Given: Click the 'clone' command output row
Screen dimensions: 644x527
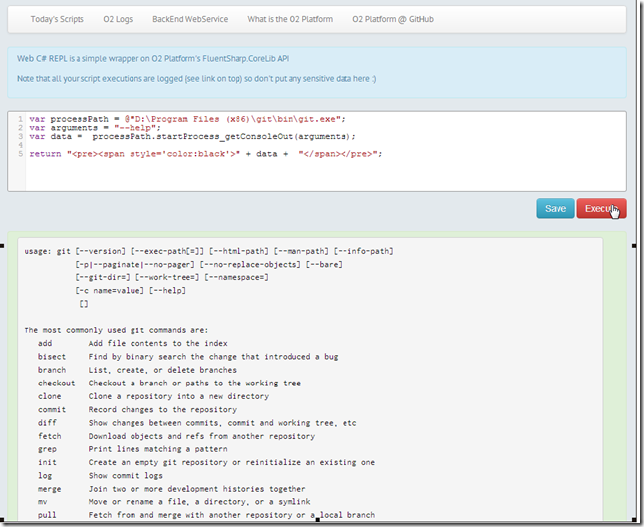Looking at the screenshot, I should coord(153,396).
